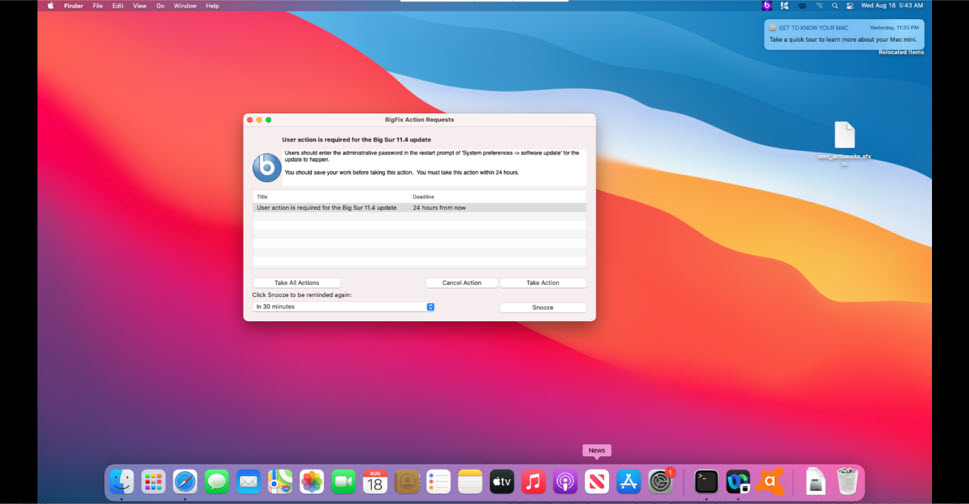Open Notes from the Dock
Screen dimensions: 969x504
tap(470, 482)
